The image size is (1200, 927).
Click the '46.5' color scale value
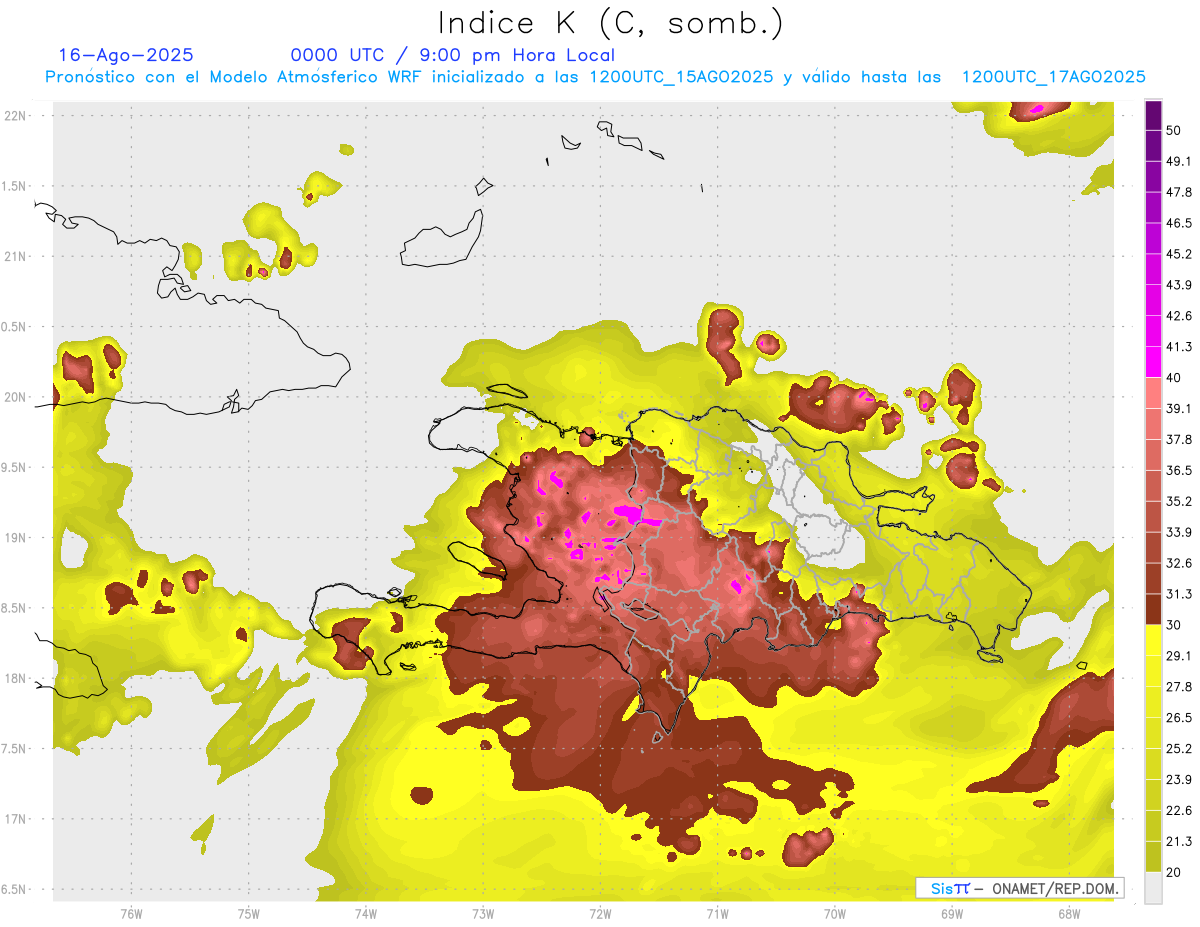(x=1179, y=223)
